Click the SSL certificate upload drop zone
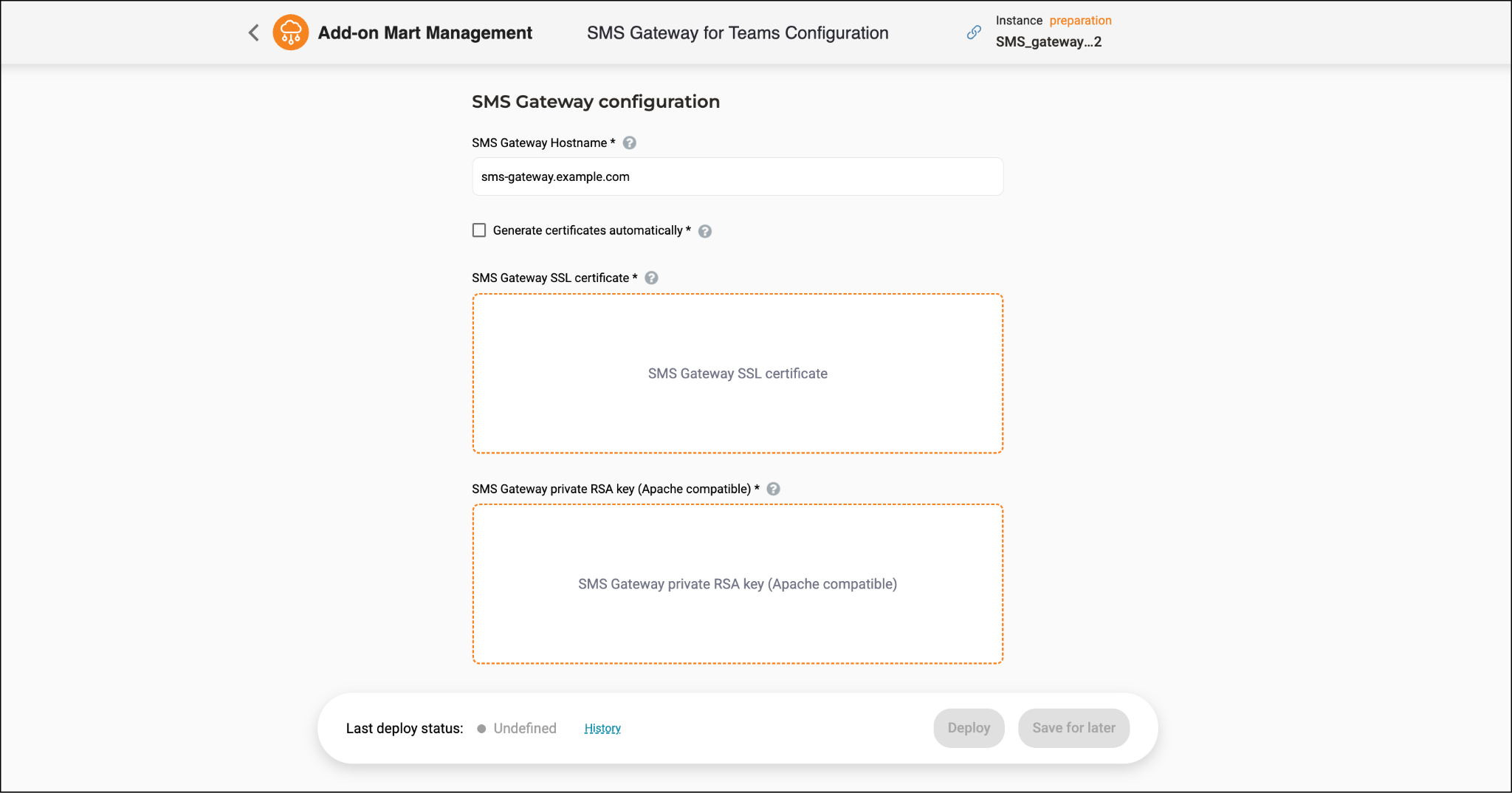The width and height of the screenshot is (1512, 793). [738, 374]
